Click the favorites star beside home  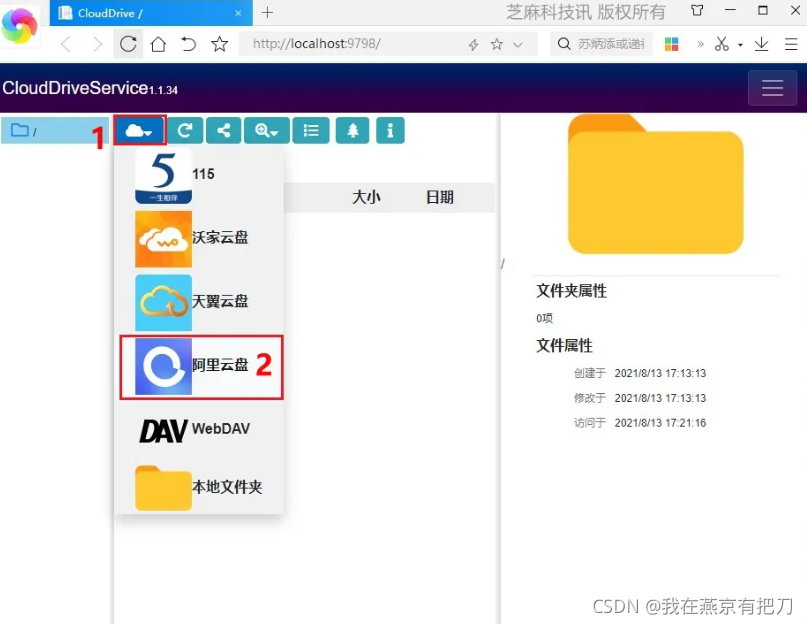point(220,44)
